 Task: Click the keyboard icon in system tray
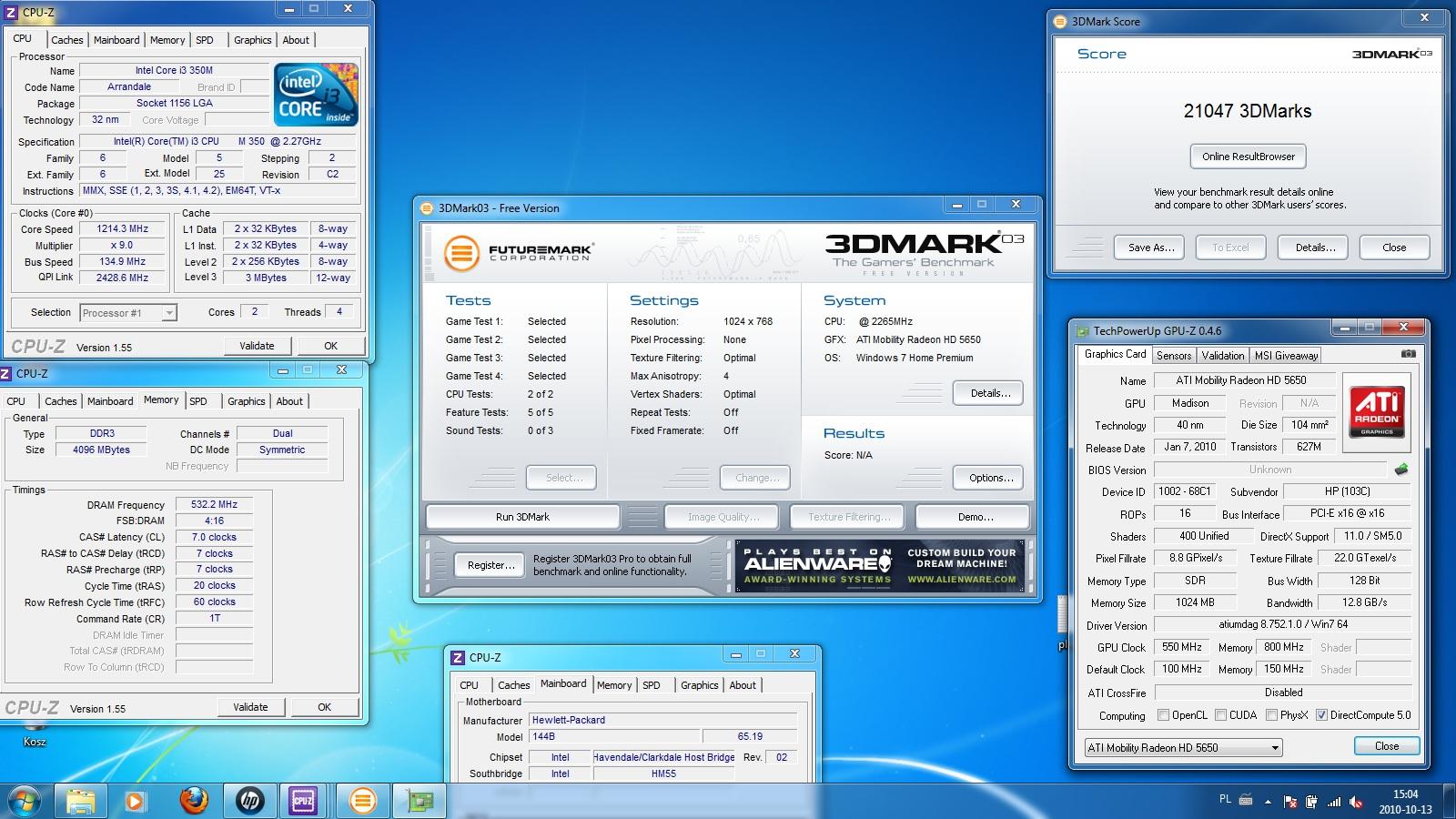pyautogui.click(x=1246, y=800)
